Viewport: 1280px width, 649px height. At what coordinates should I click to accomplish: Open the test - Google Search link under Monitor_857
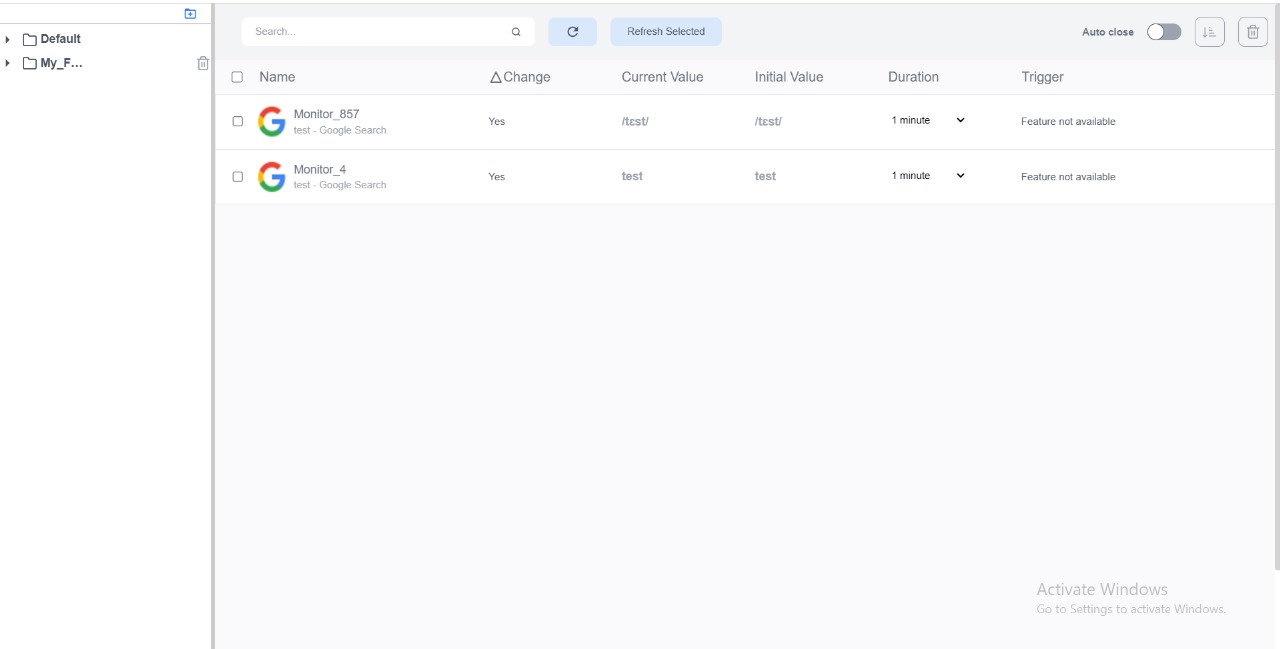click(340, 130)
